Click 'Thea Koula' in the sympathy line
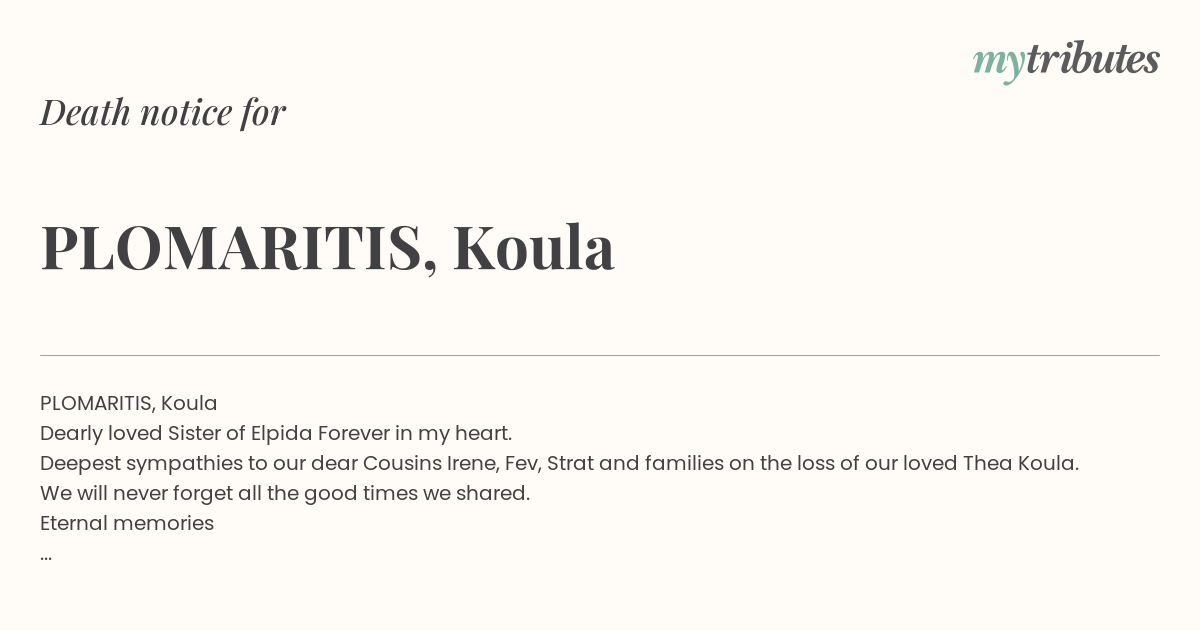The image size is (1200, 630). pyautogui.click(x=1020, y=463)
